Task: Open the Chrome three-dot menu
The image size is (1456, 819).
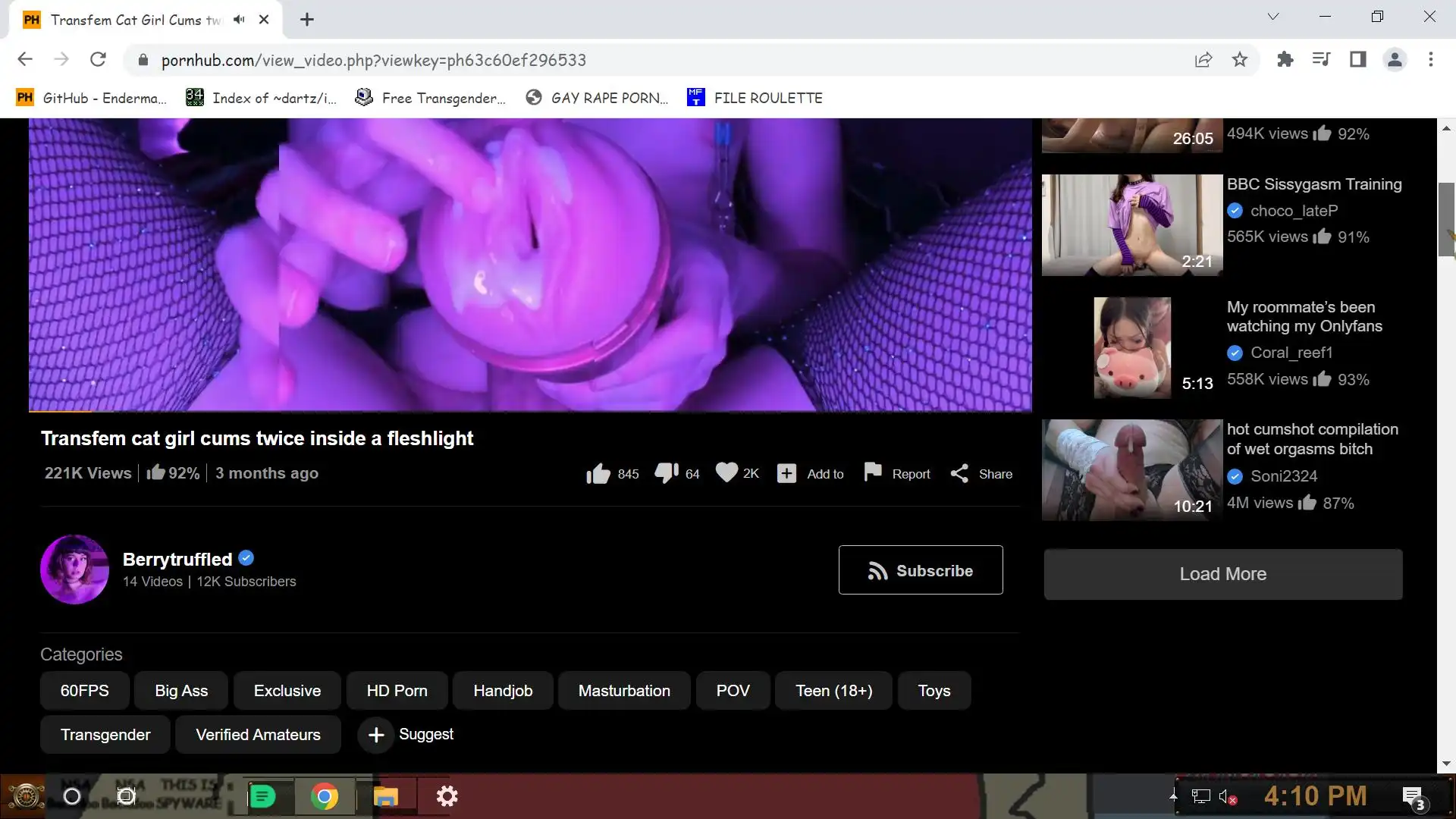Action: pyautogui.click(x=1430, y=60)
